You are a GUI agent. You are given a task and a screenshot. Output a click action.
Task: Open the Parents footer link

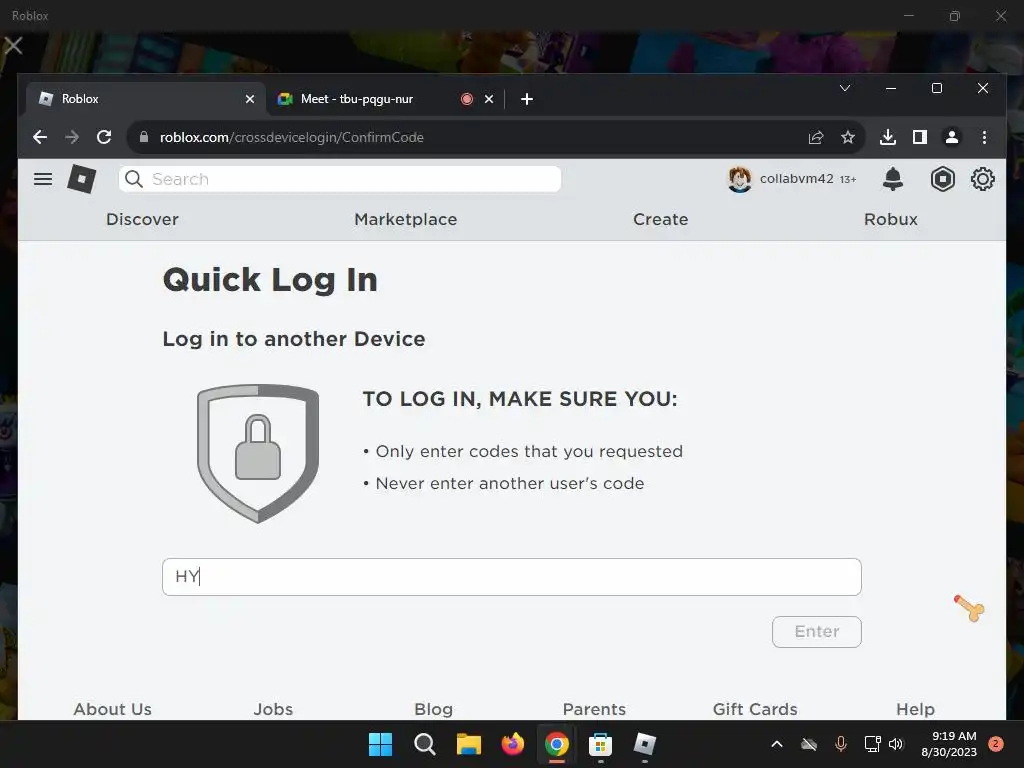point(594,709)
